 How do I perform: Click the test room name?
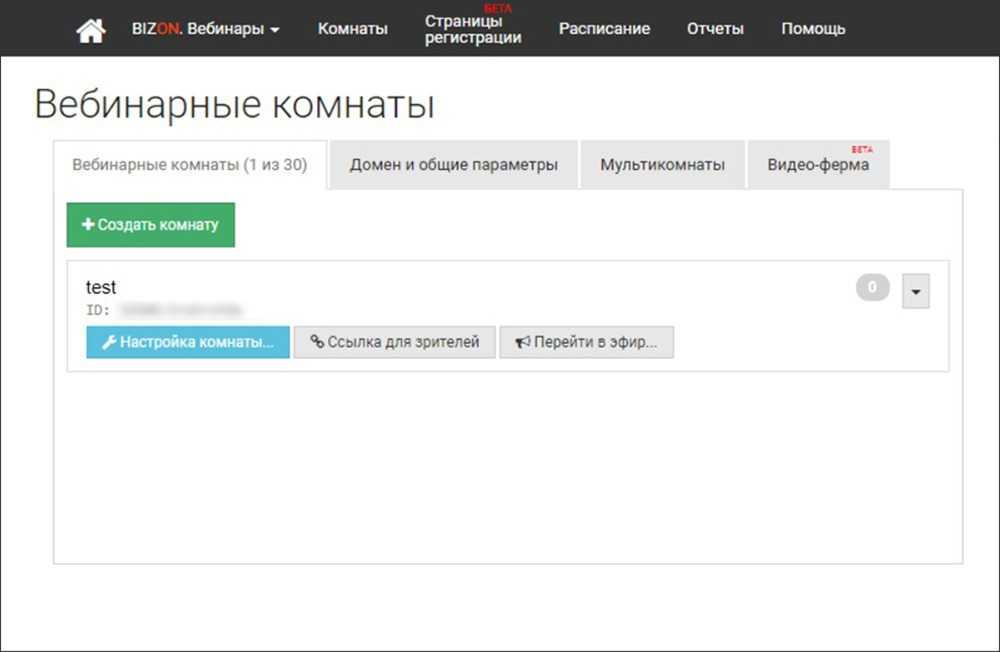101,288
